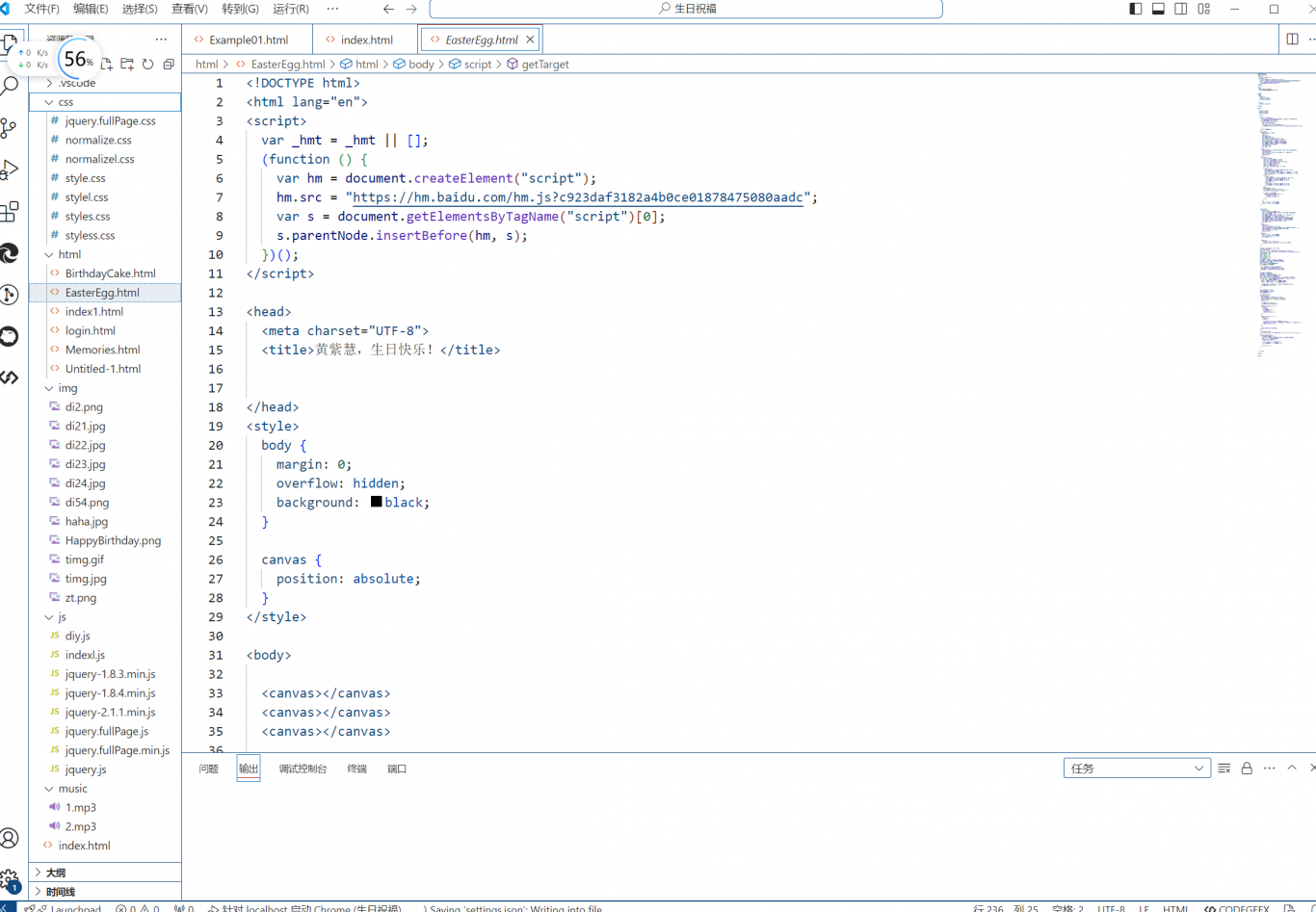Expand the .vscode folder
1316x912 pixels.
pos(105,83)
